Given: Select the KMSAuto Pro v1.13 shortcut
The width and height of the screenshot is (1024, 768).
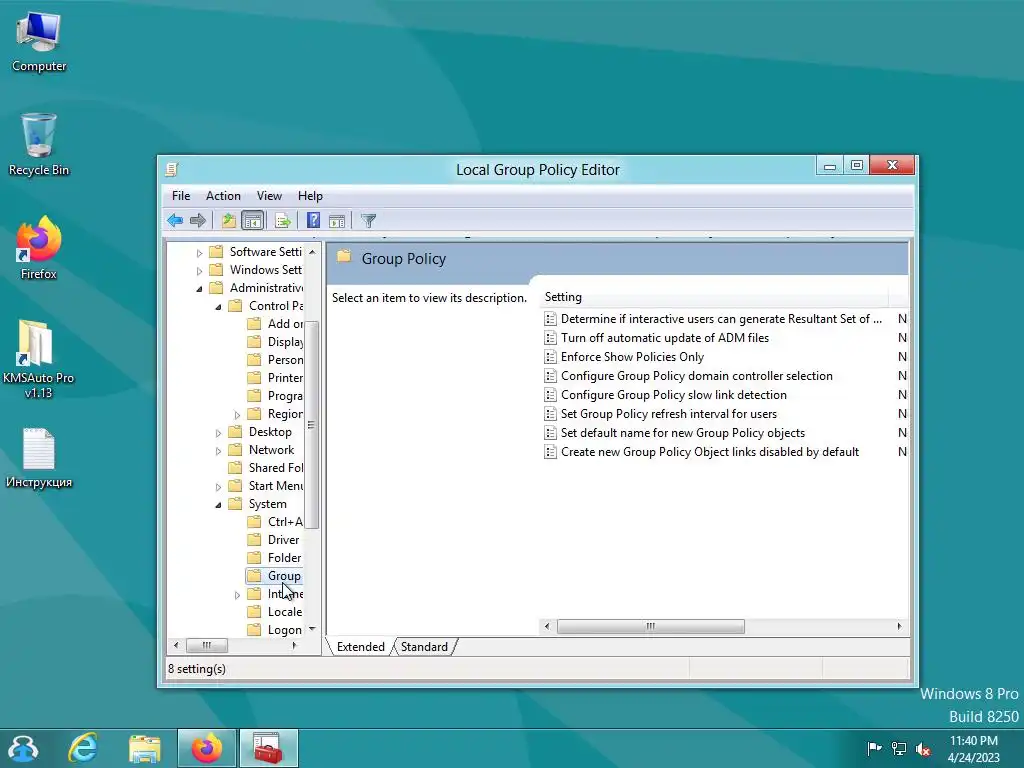Looking at the screenshot, I should (39, 359).
